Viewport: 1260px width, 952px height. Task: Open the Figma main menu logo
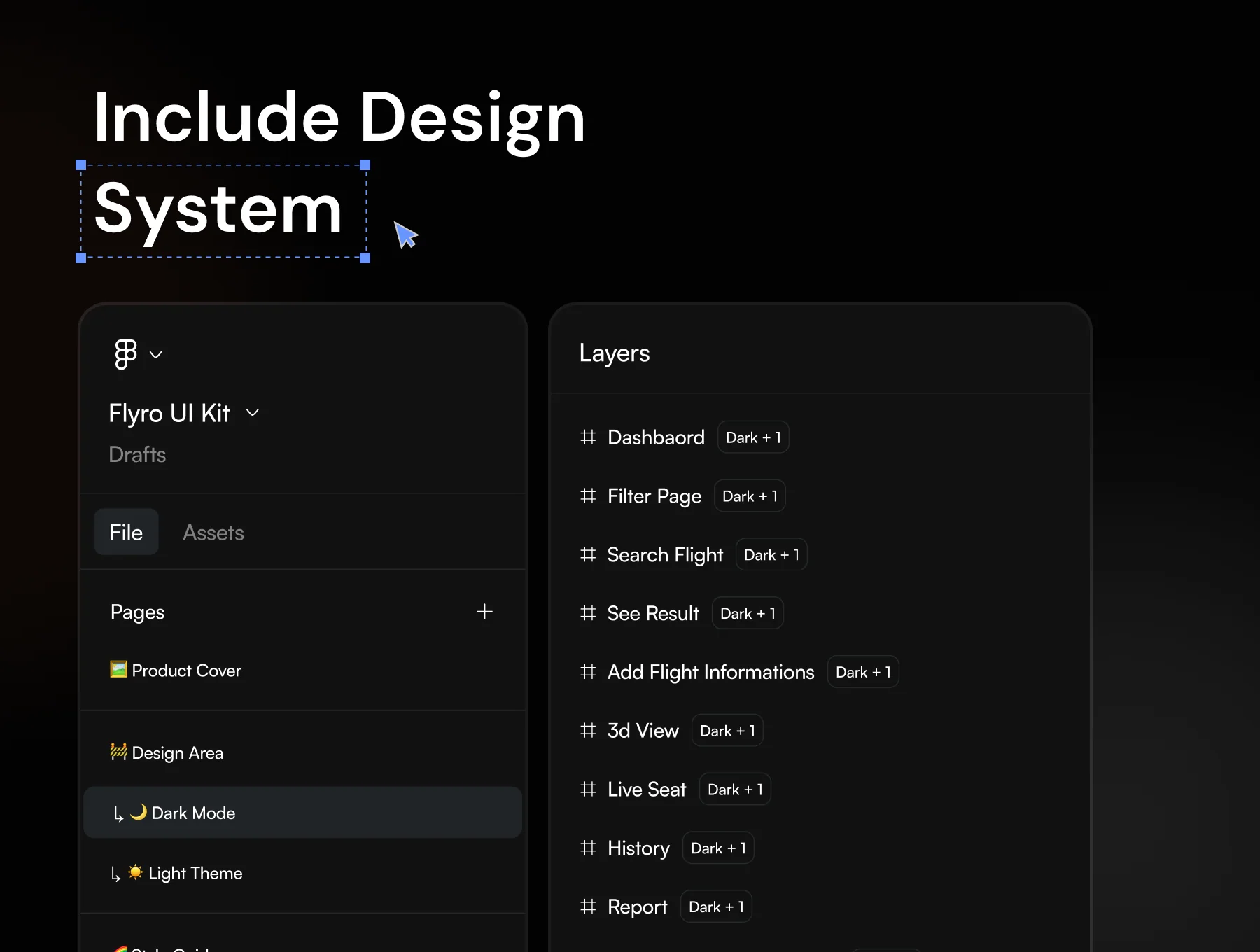(x=126, y=354)
